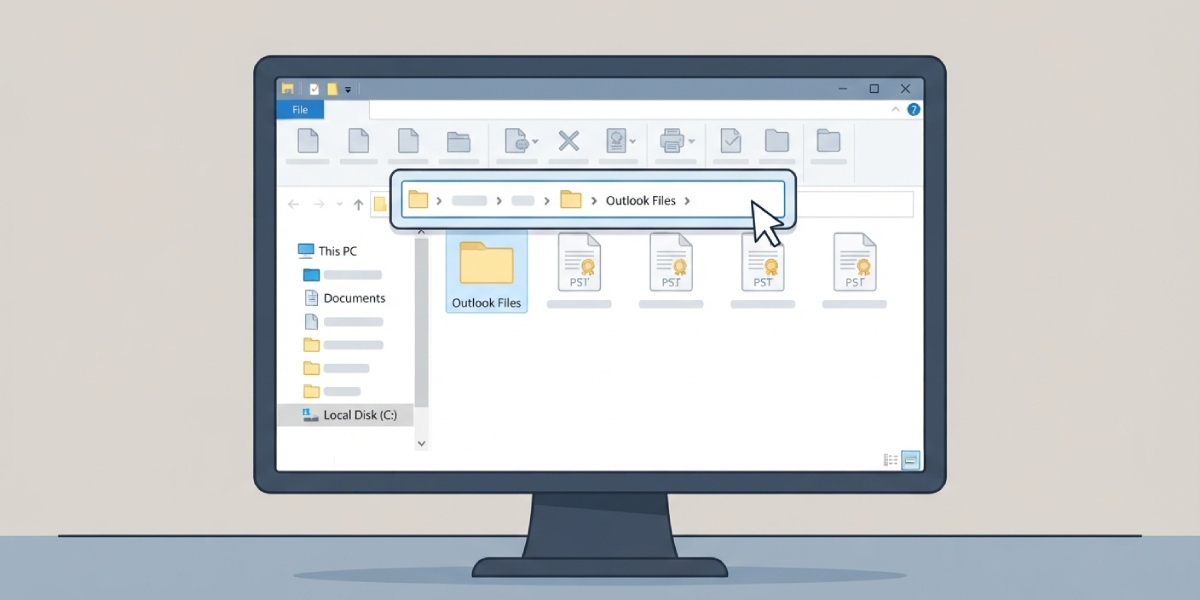Image resolution: width=1200 pixels, height=600 pixels.
Task: Click Outlook Files in the breadcrumb path
Action: coord(641,200)
